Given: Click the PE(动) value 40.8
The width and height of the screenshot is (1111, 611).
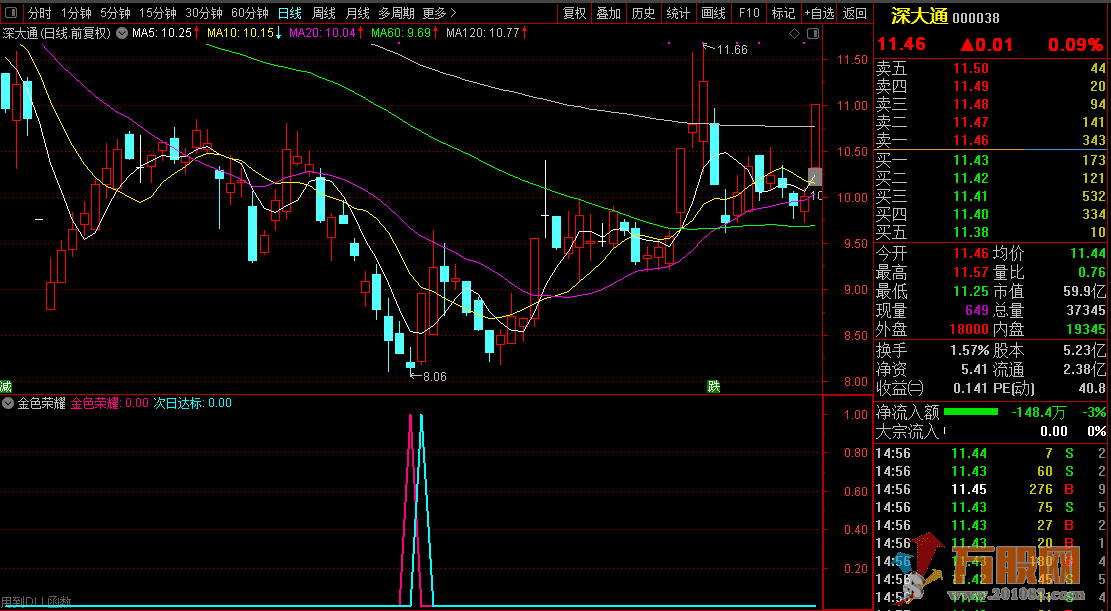Looking at the screenshot, I should tap(1092, 388).
